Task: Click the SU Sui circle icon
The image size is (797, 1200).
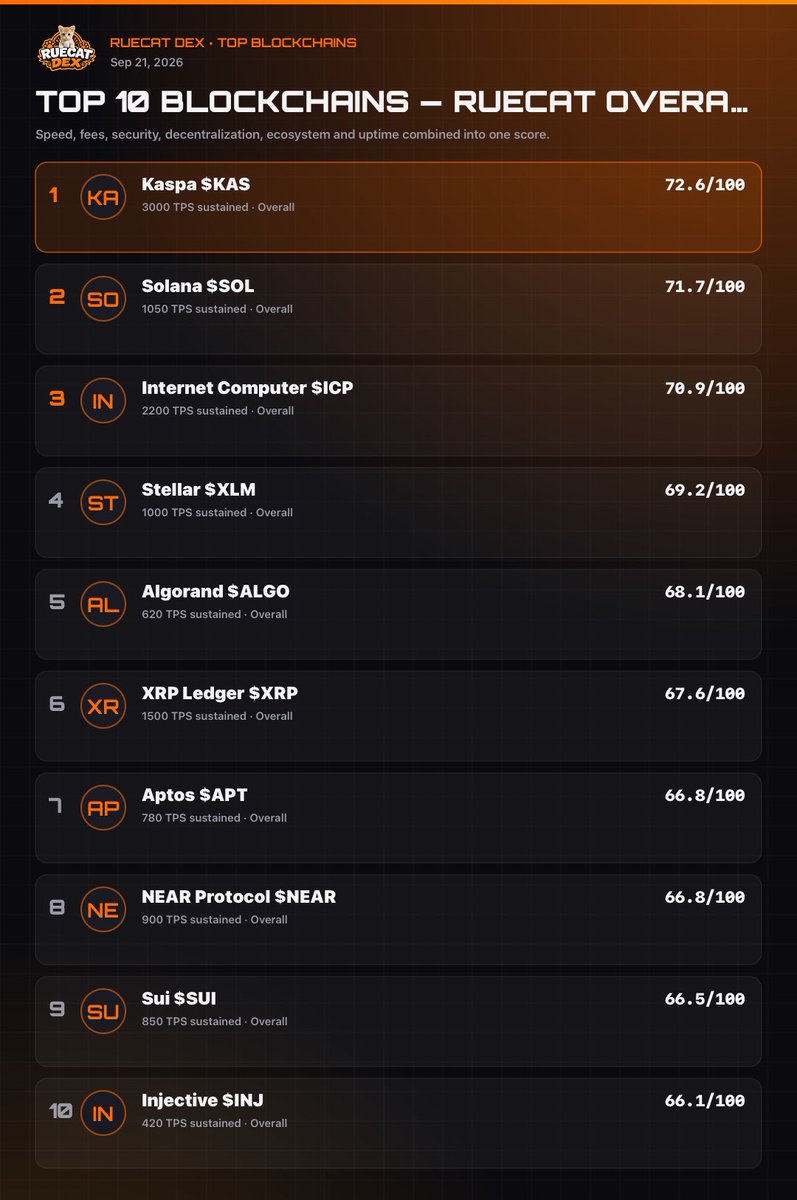Action: click(x=103, y=1012)
